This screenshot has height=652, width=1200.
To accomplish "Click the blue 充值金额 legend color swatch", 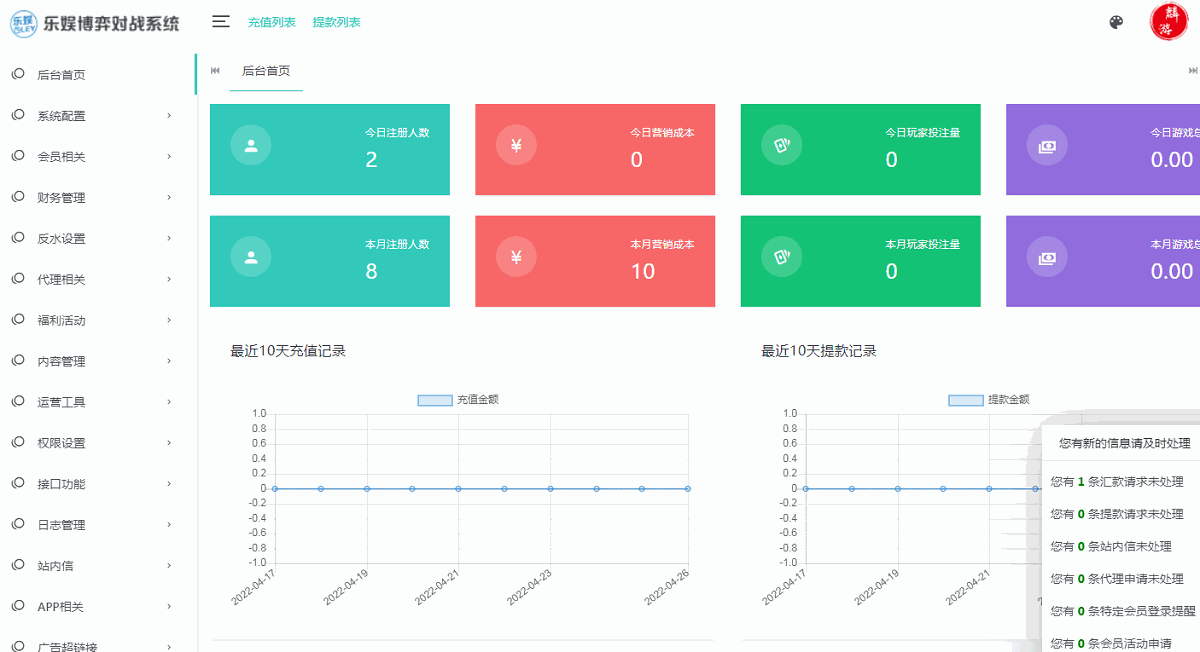I will pyautogui.click(x=434, y=398).
